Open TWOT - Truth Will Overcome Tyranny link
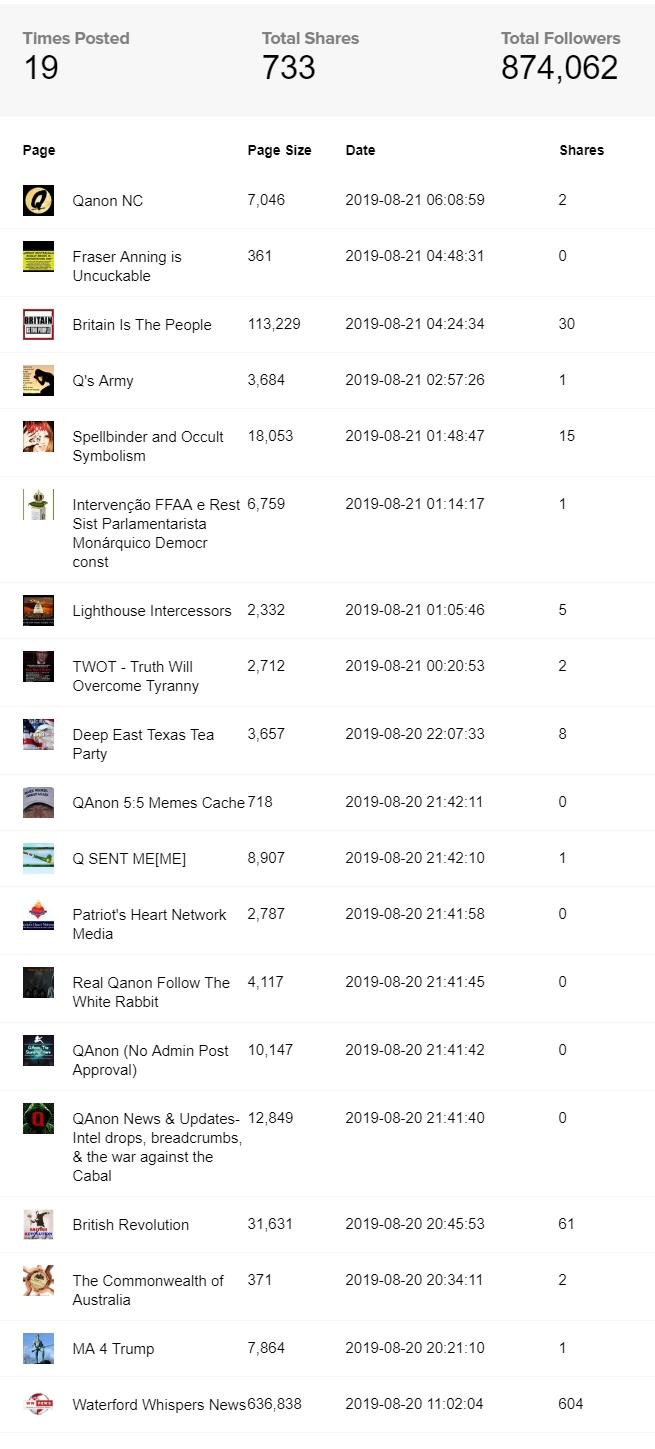The width and height of the screenshot is (655, 1449). pyautogui.click(x=135, y=676)
